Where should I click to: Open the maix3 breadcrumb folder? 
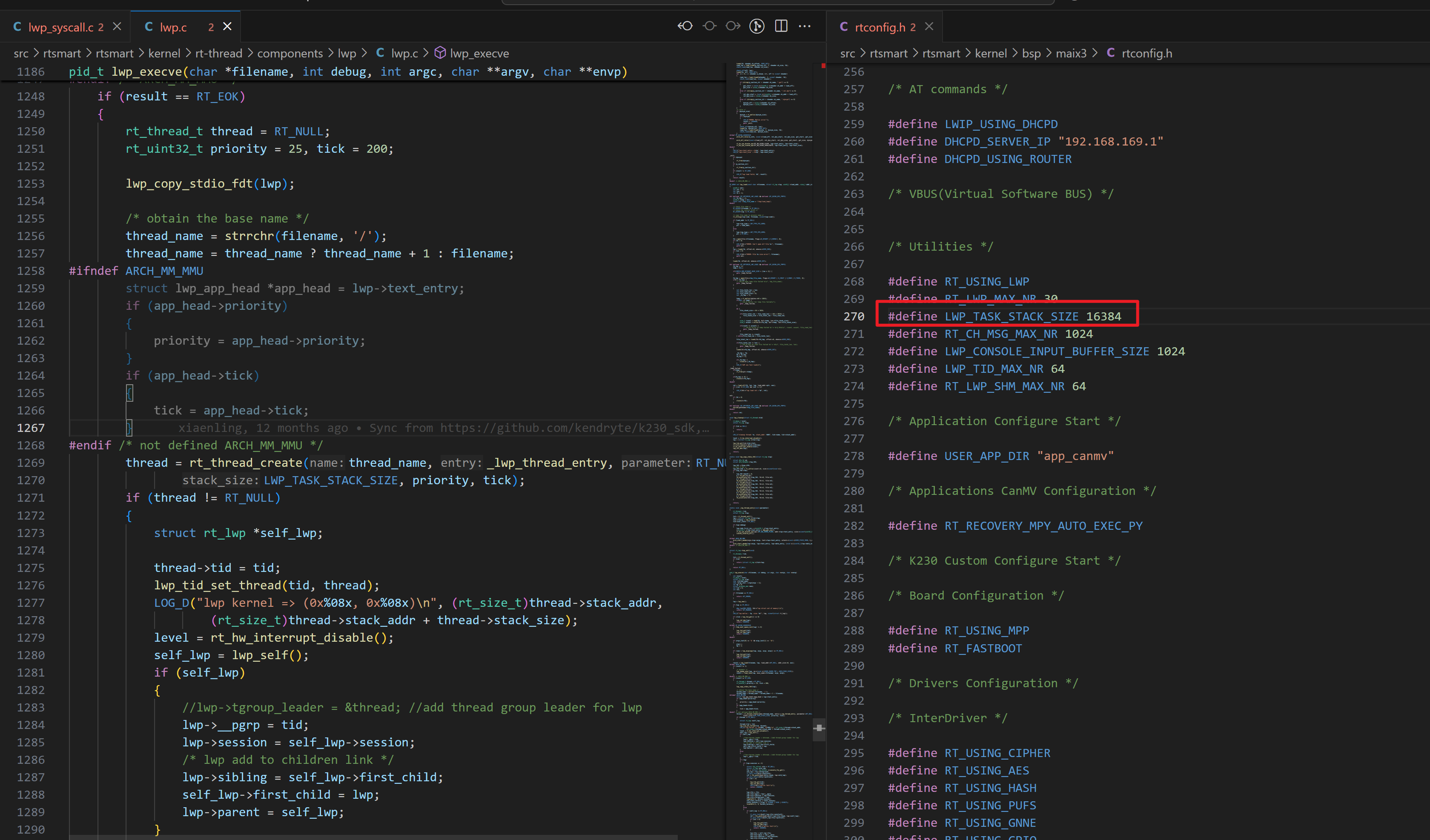coord(1071,53)
